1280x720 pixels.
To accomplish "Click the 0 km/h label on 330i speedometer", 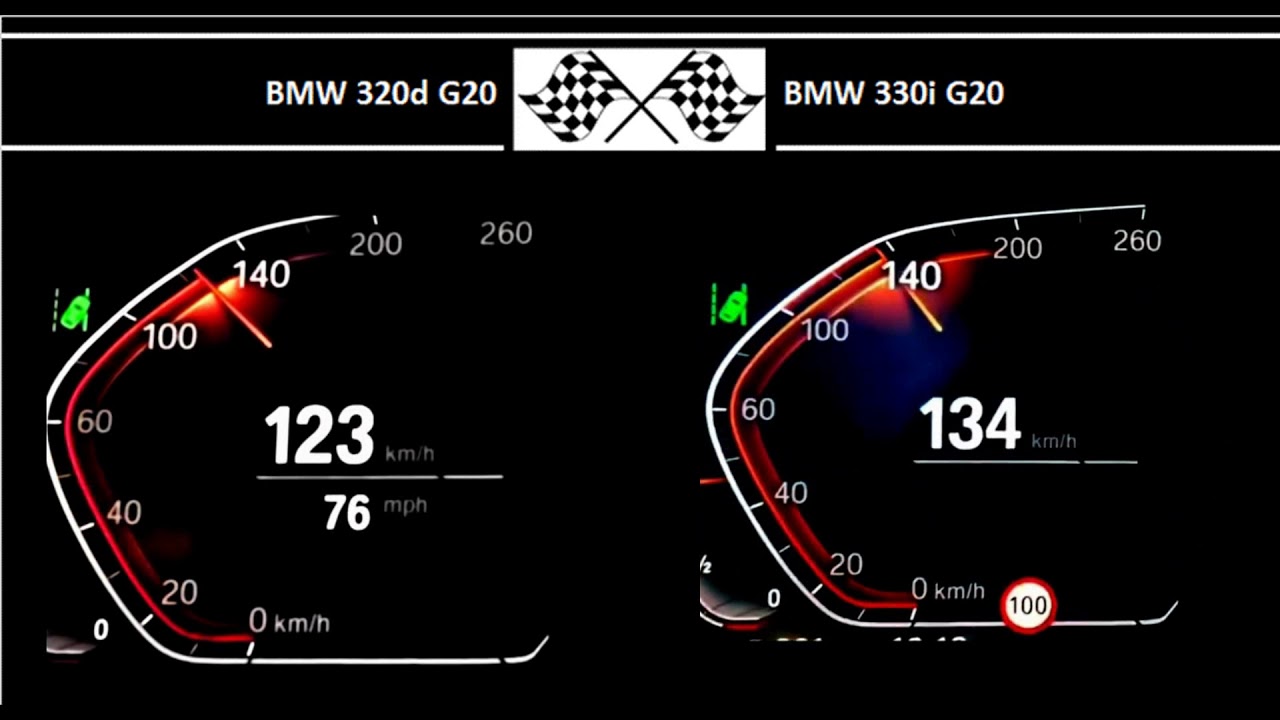I will coord(948,590).
